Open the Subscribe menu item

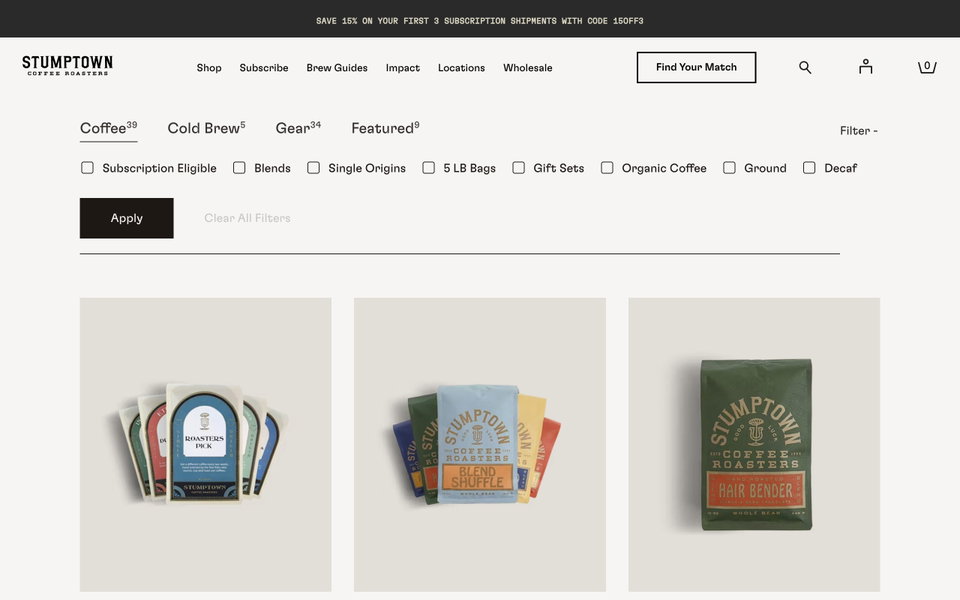click(264, 68)
